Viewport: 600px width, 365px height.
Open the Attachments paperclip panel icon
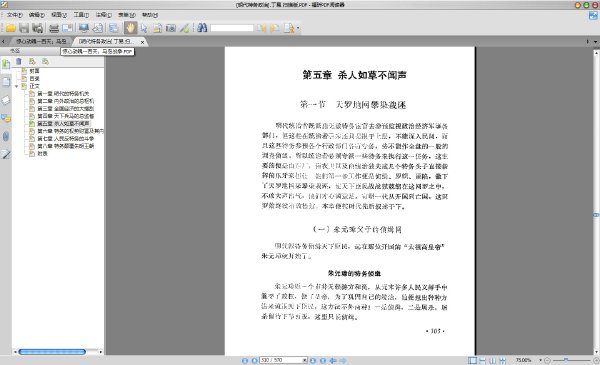[6, 136]
